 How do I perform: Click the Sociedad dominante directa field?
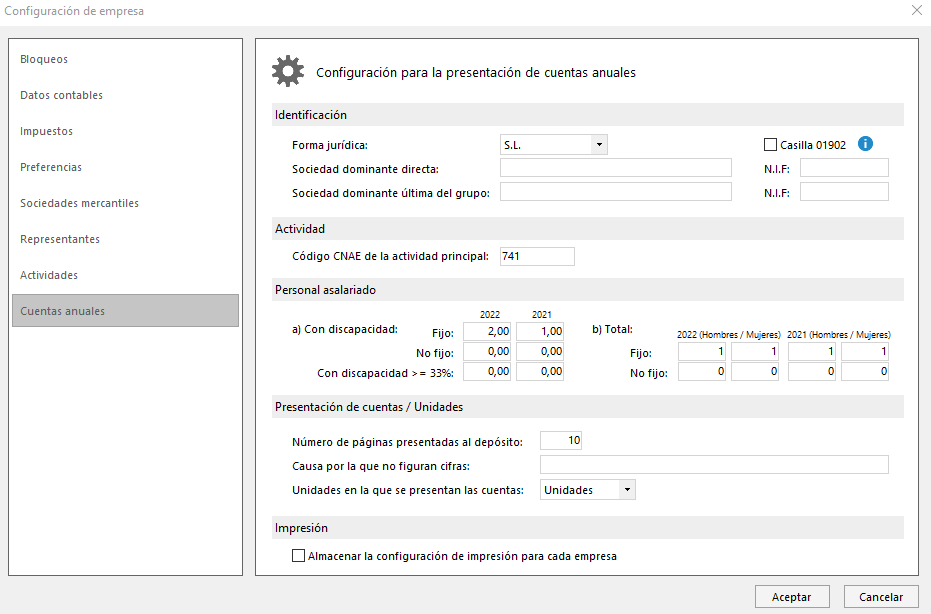(x=616, y=168)
